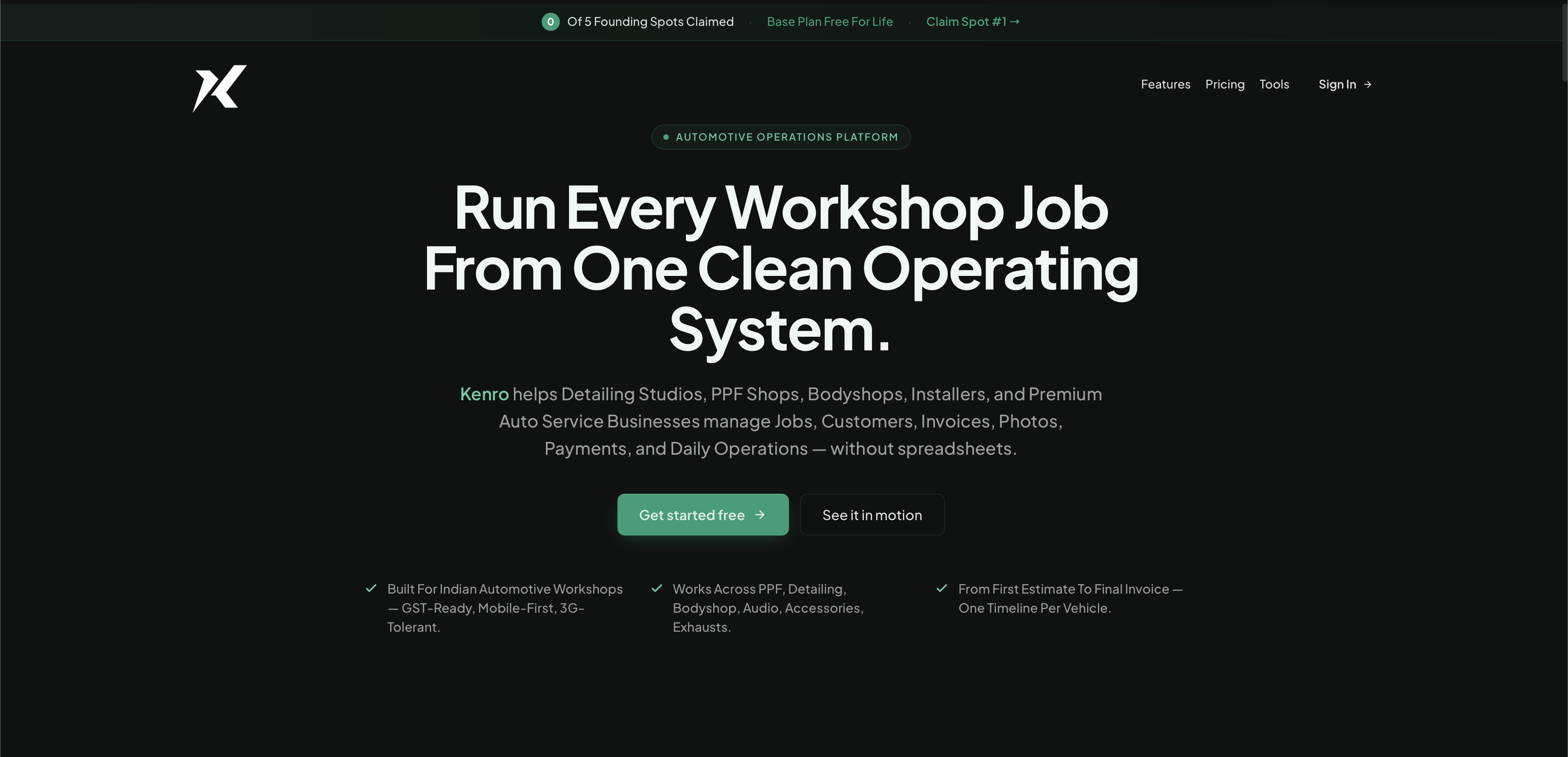Click Claim Spot #1 in the banner
Viewport: 1568px width, 757px height.
point(965,21)
